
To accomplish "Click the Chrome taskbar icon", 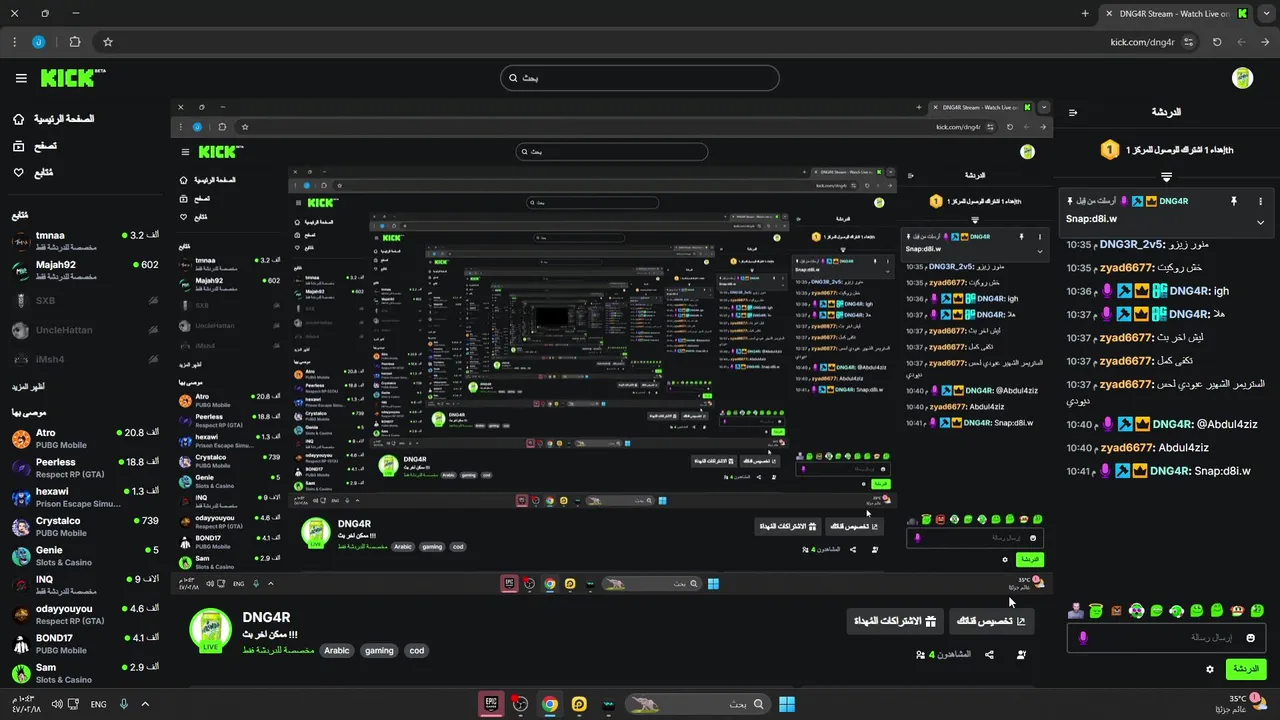I will click(x=549, y=704).
